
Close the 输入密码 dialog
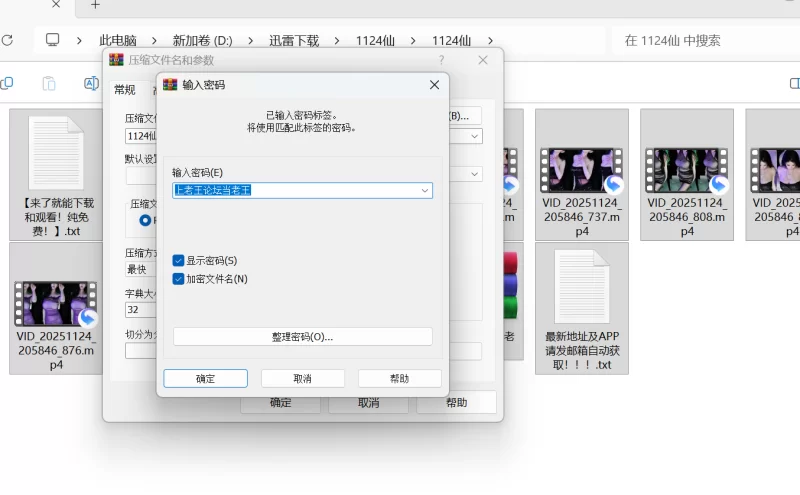tap(434, 85)
